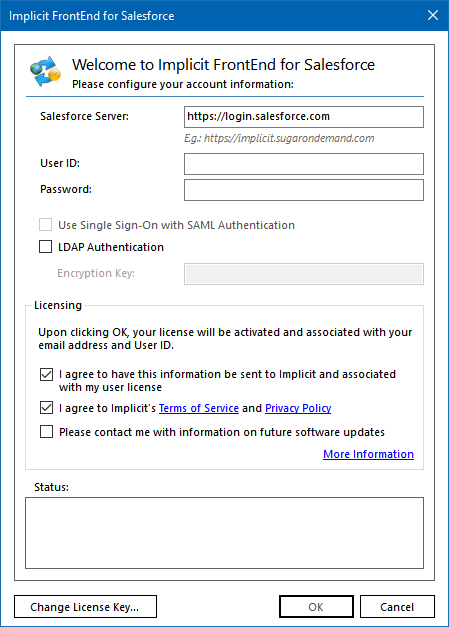Screen dimensions: 449x627
Task: Open the More Information link
Action: click(368, 454)
